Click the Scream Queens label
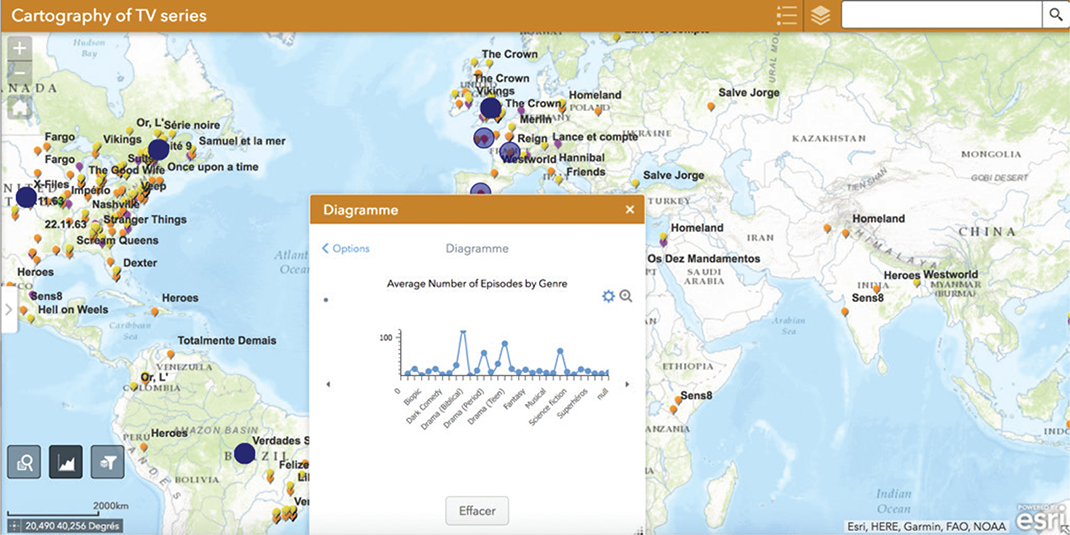Screen dimensions: 1070x535 pyautogui.click(x=117, y=240)
